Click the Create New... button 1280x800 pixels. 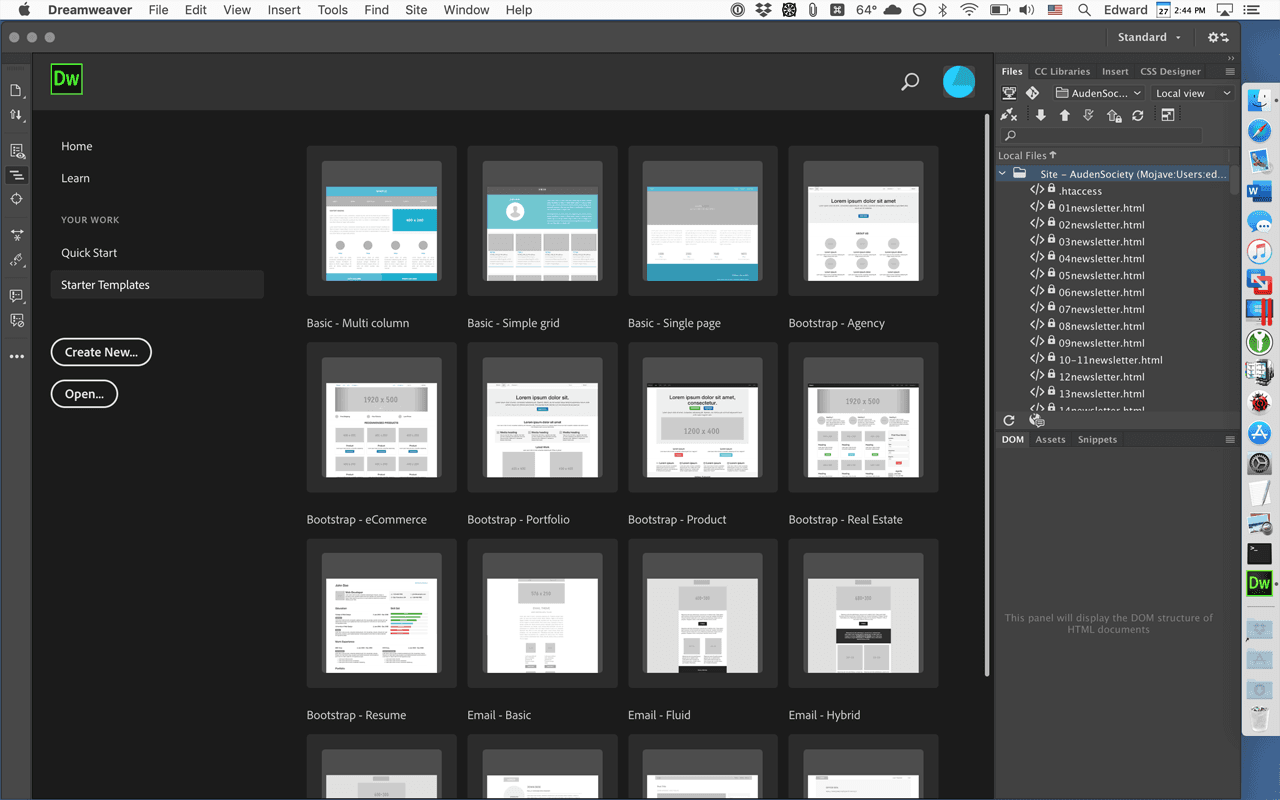(x=101, y=352)
